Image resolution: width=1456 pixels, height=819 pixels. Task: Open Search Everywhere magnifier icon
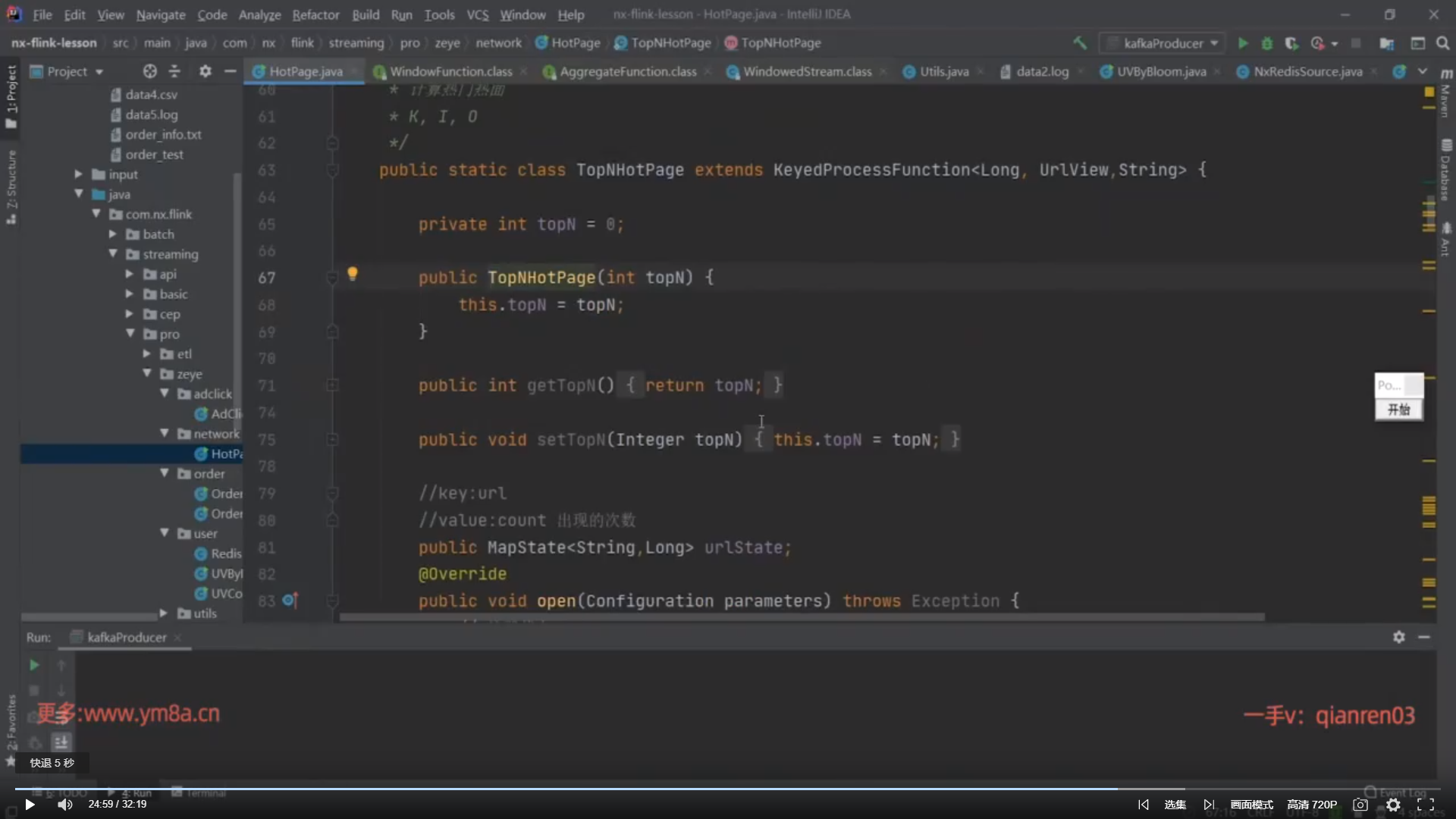[x=1442, y=43]
